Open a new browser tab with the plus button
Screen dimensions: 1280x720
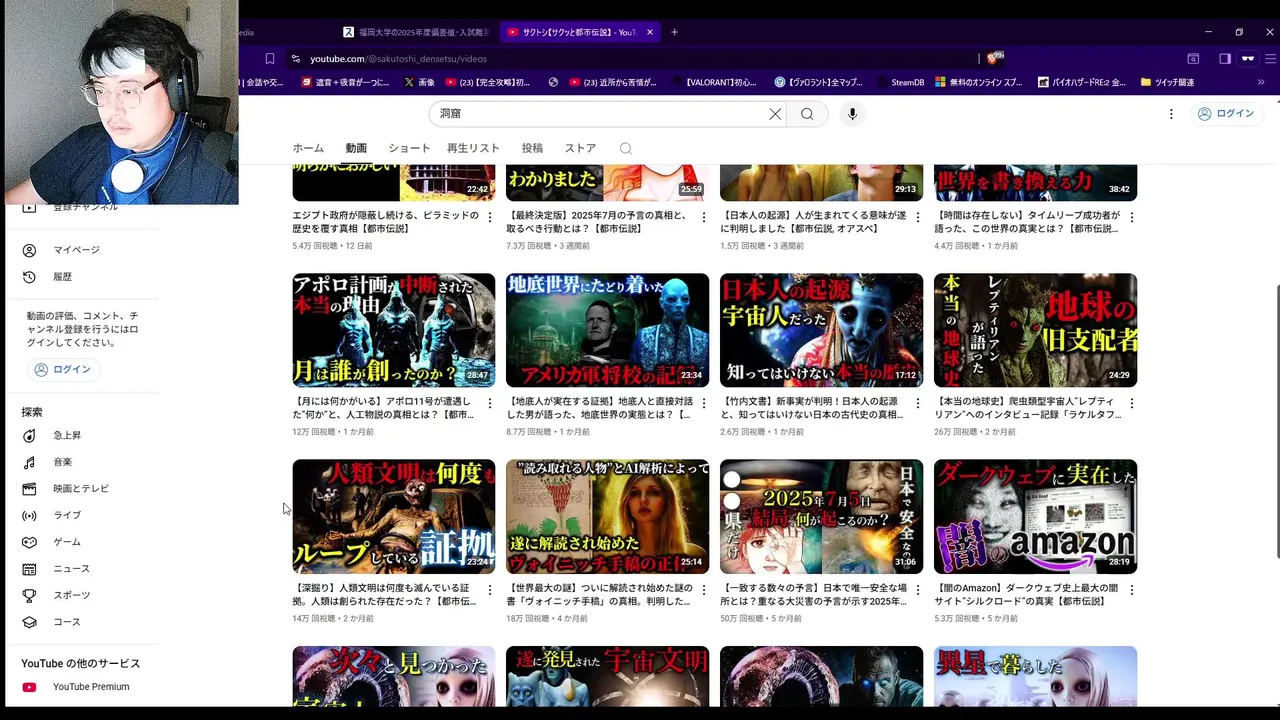pos(674,32)
